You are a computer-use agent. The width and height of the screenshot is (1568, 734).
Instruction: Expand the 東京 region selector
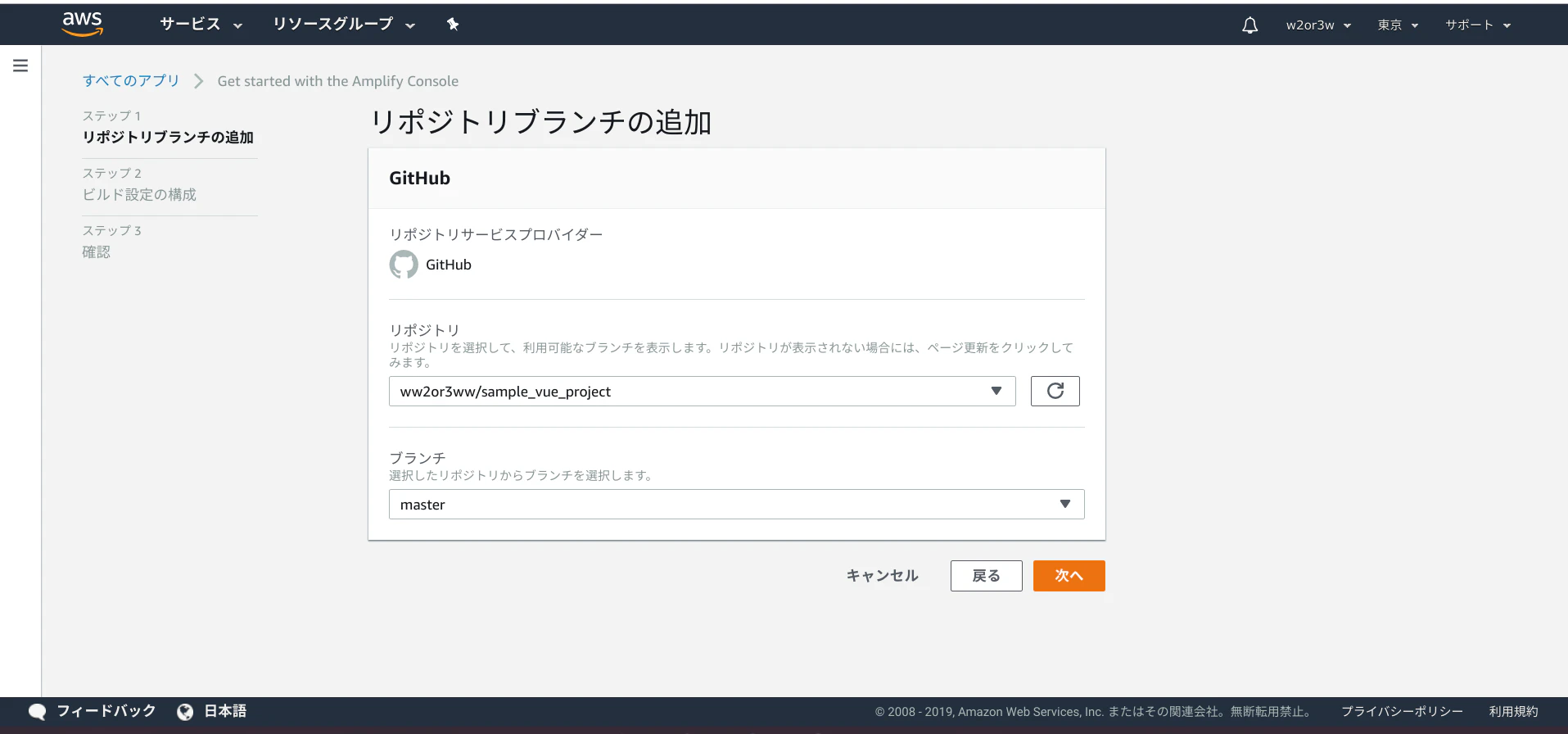[1398, 25]
